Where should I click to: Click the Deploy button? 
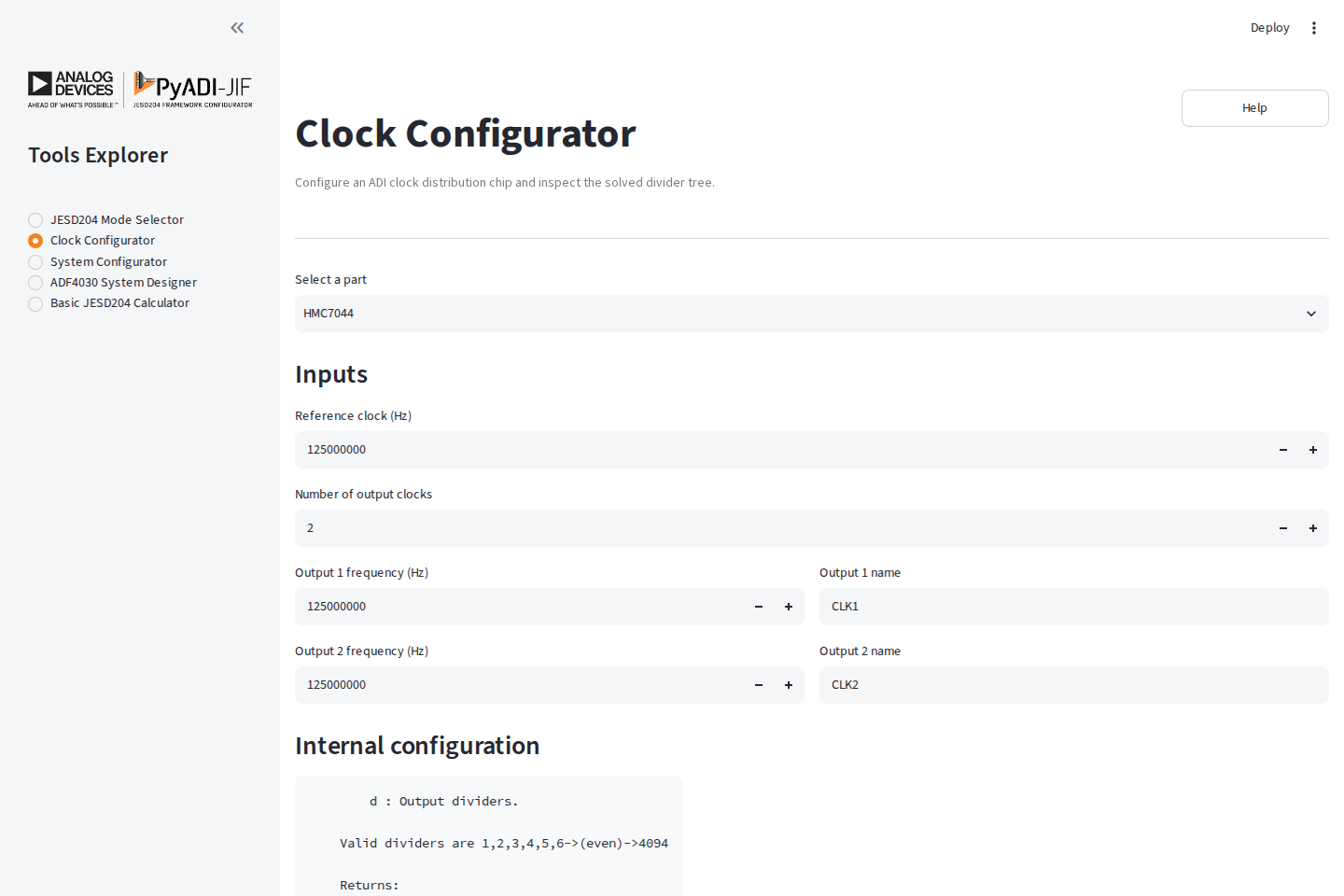[1269, 28]
